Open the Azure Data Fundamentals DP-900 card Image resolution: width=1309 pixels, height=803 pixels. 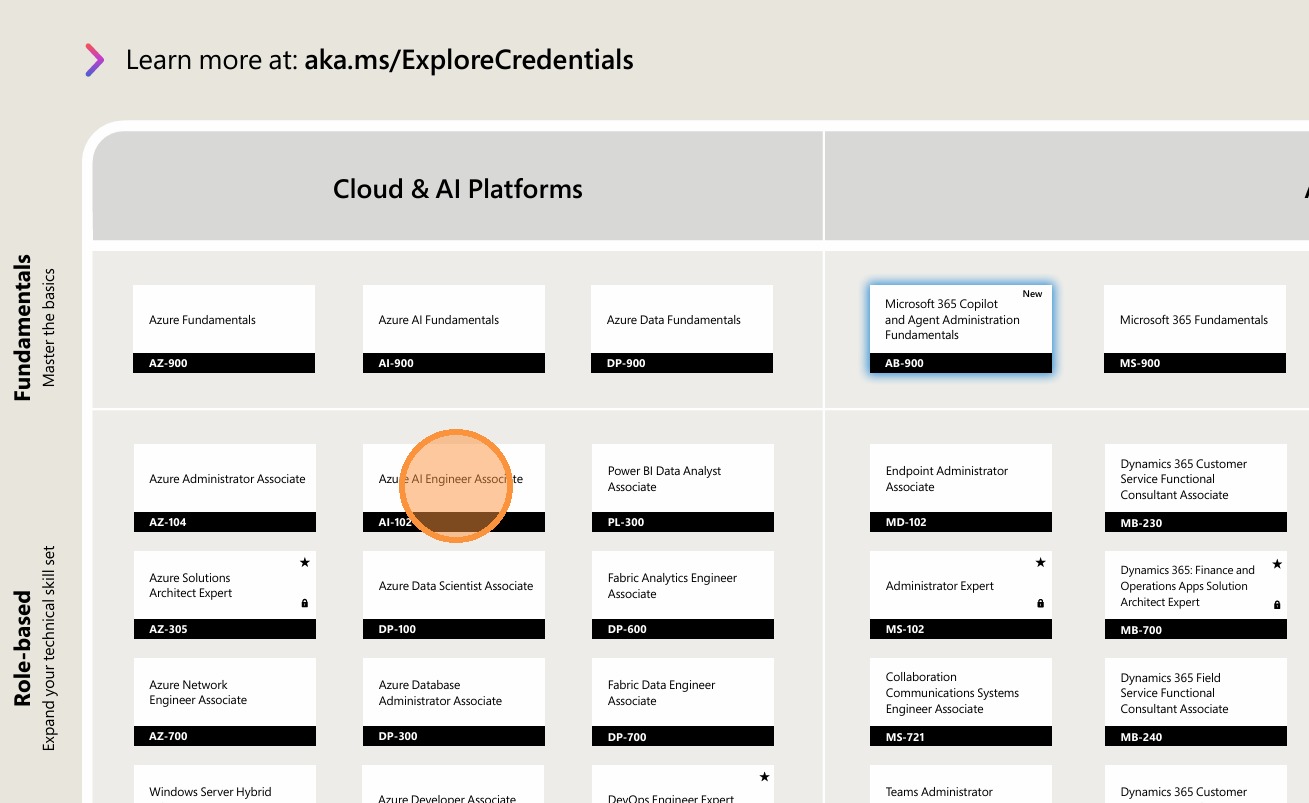(682, 329)
